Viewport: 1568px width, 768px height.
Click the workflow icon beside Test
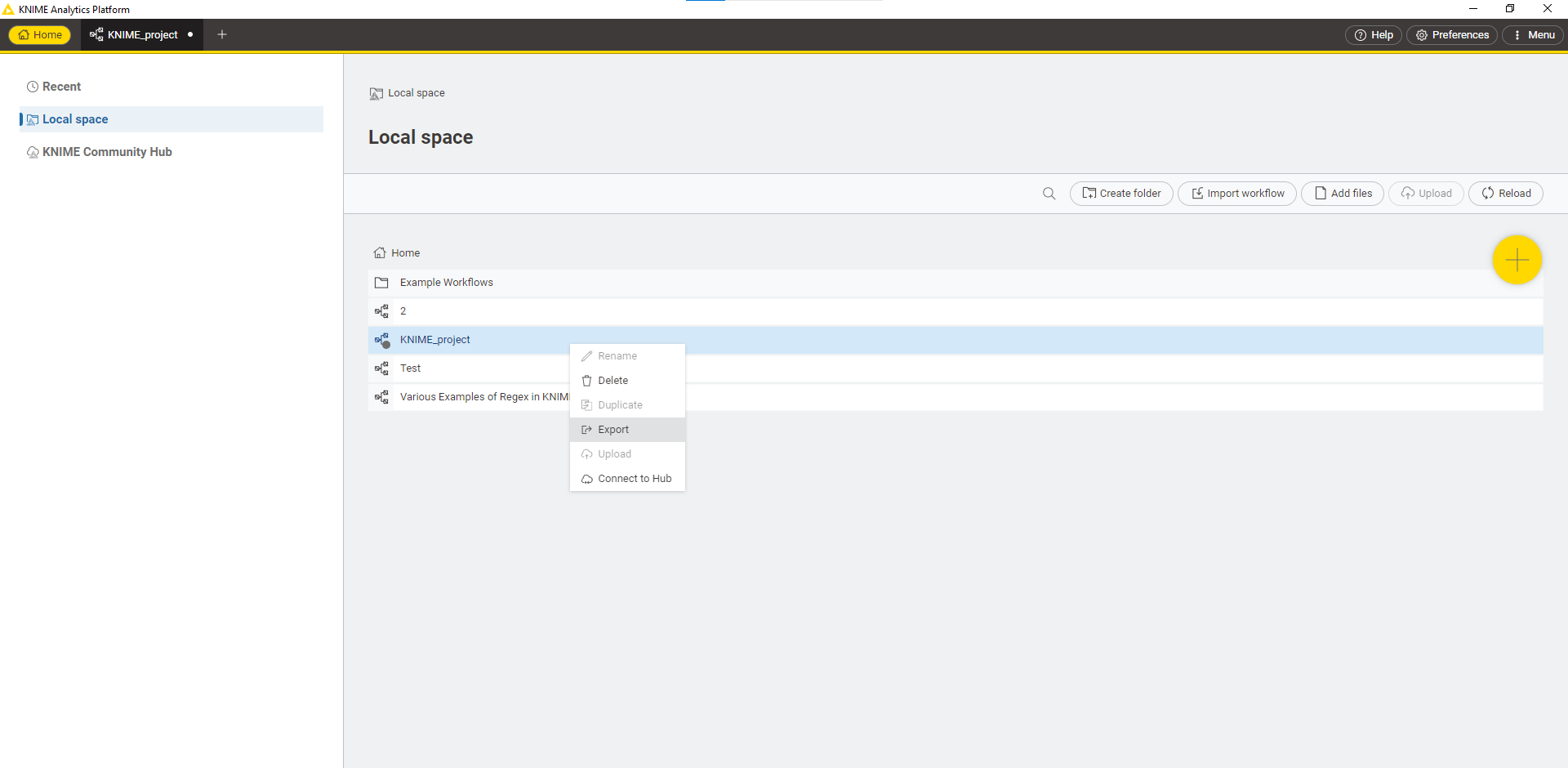click(x=381, y=368)
